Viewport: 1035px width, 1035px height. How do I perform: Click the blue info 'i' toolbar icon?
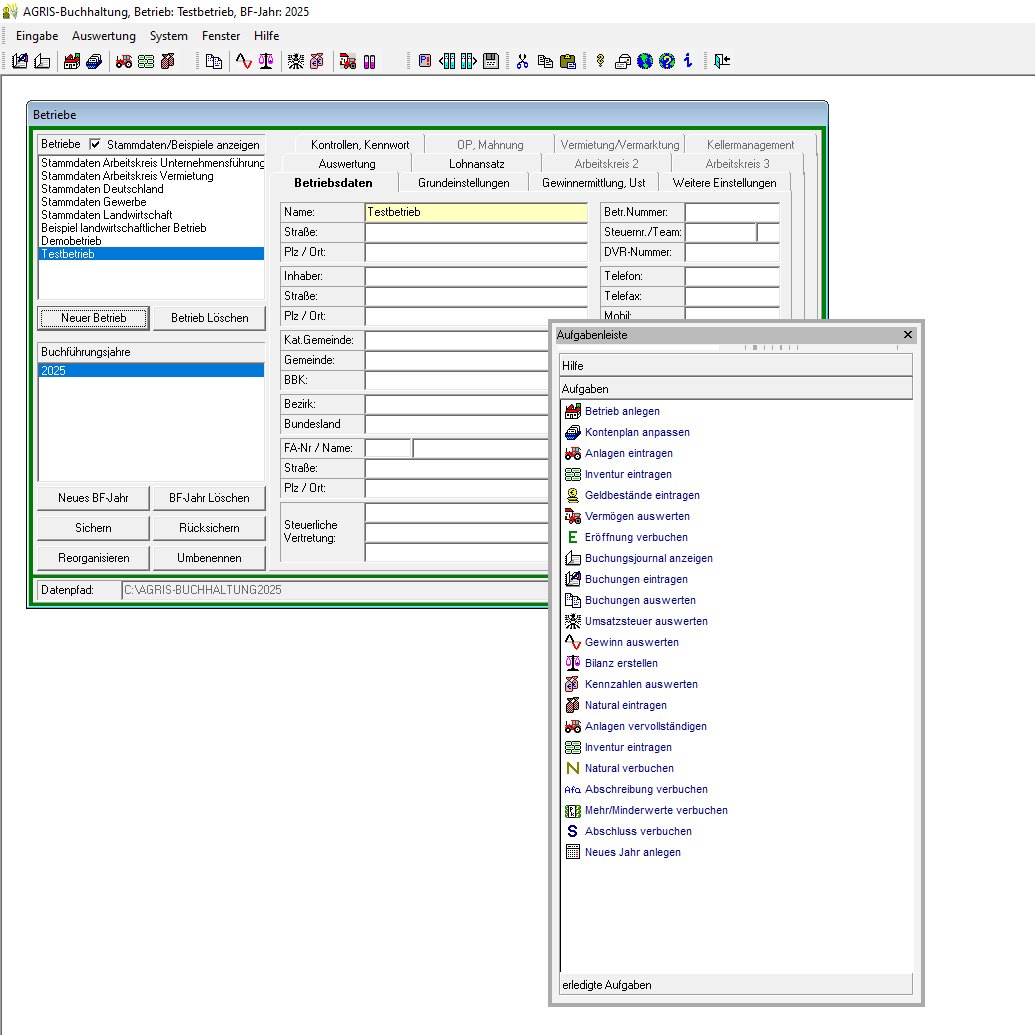[x=688, y=61]
